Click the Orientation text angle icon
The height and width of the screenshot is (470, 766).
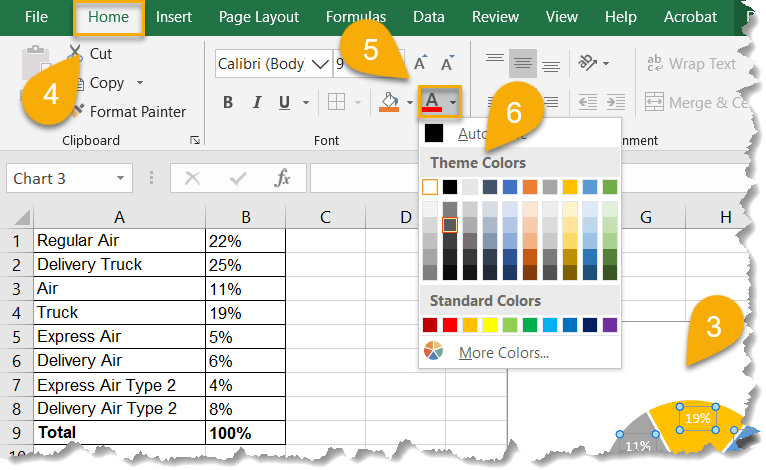tap(588, 64)
